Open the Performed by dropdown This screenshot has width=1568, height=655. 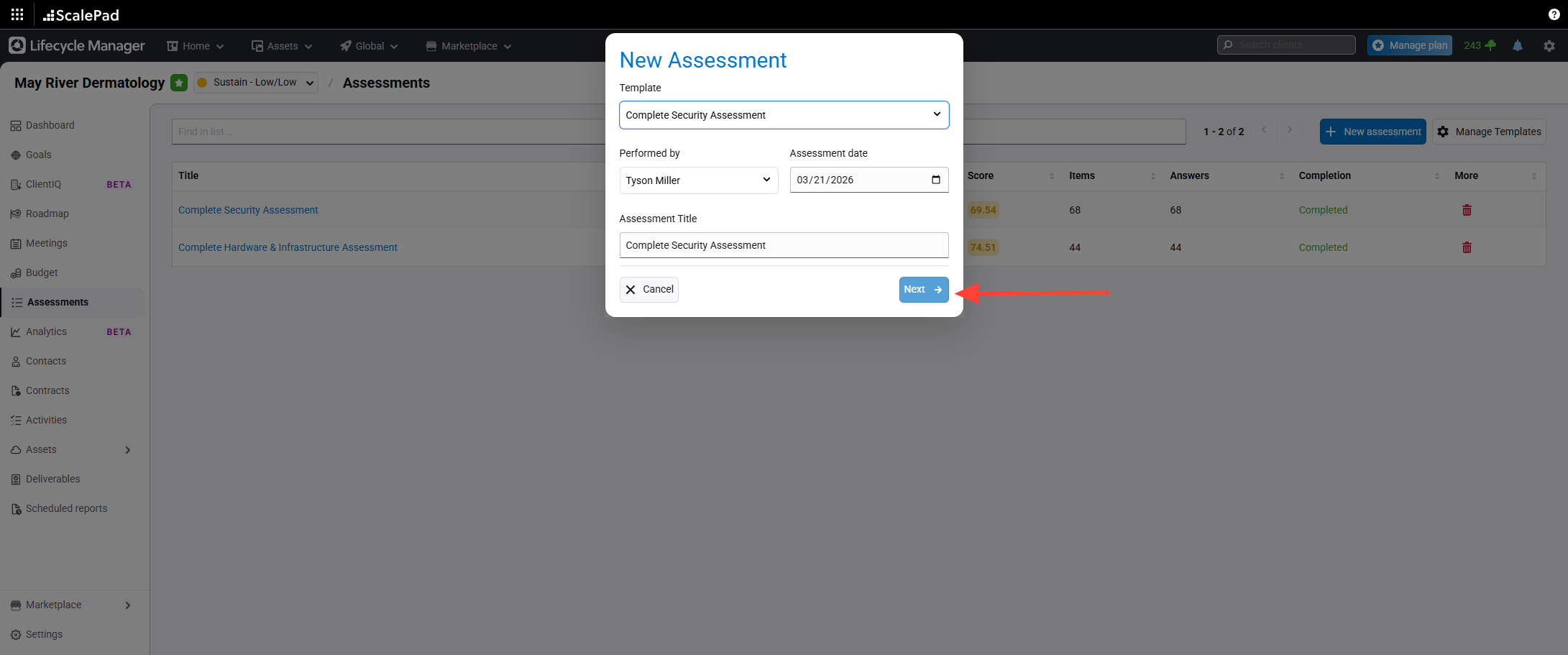698,180
